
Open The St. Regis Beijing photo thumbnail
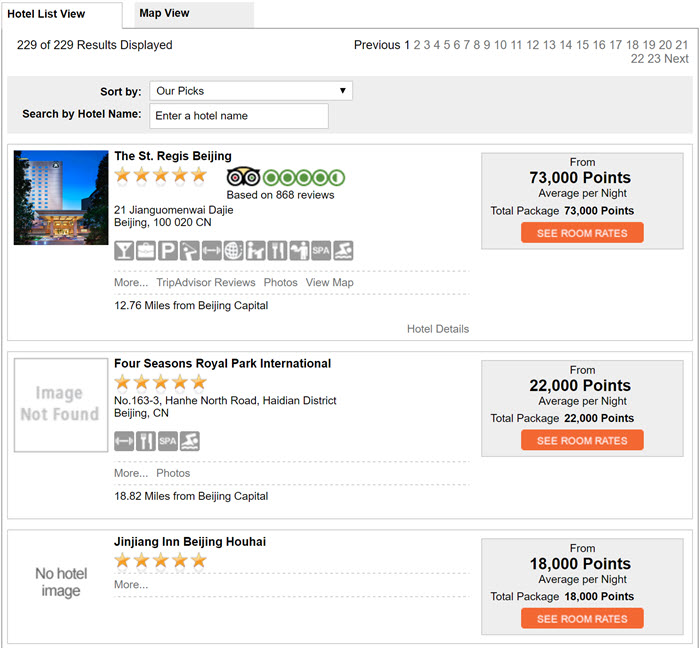pyautogui.click(x=61, y=198)
